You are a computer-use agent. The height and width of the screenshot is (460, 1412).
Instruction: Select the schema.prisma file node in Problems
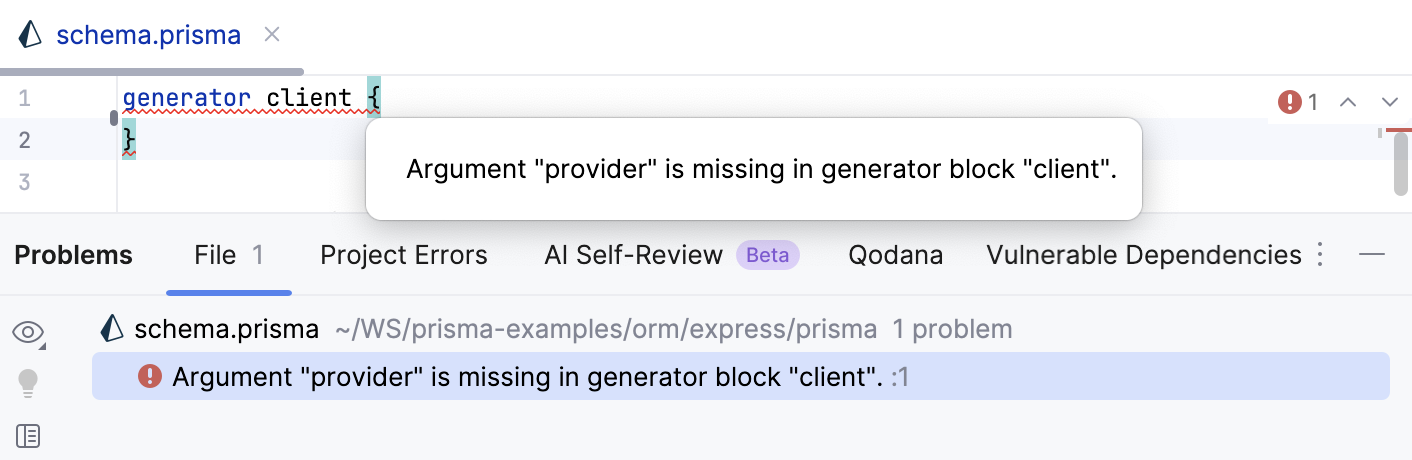[226, 329]
